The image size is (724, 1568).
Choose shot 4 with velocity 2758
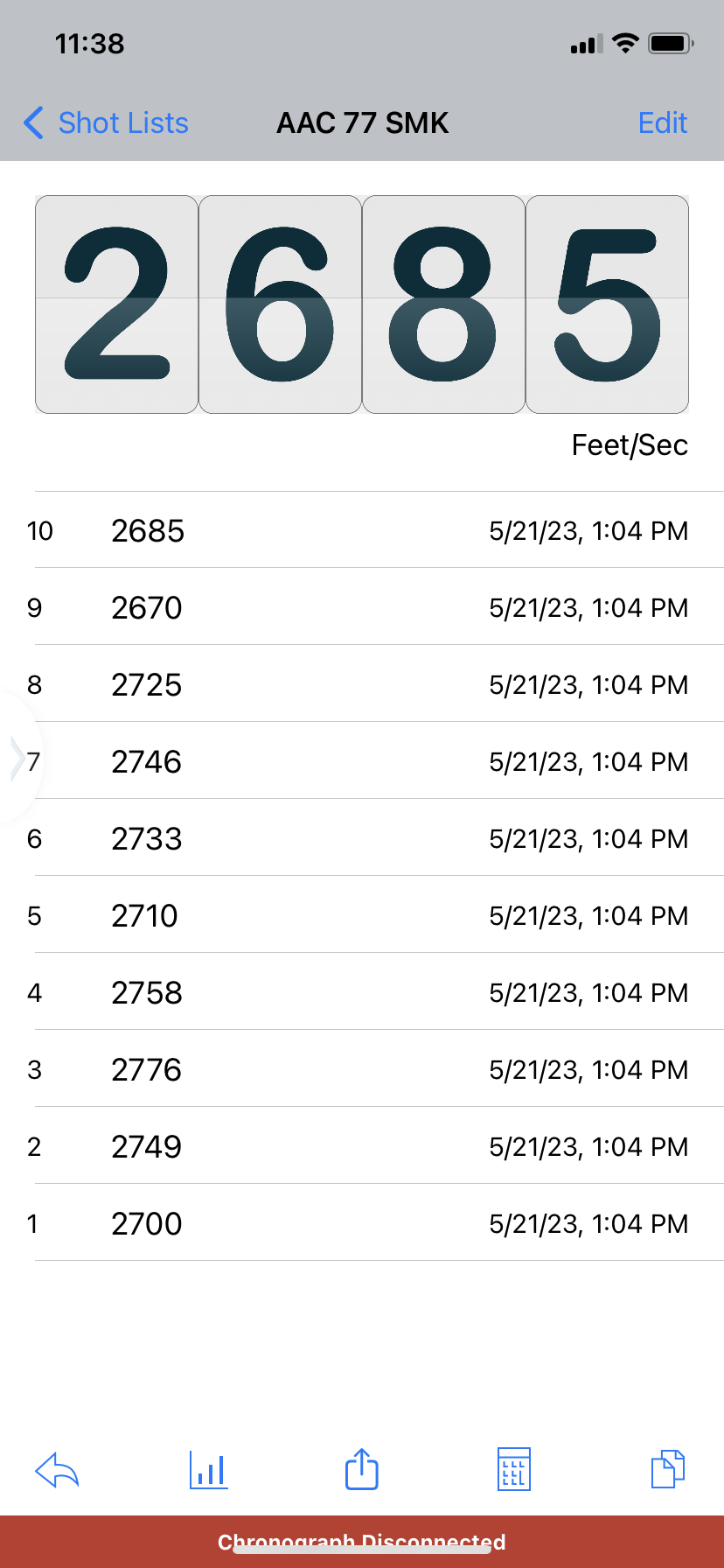(362, 992)
